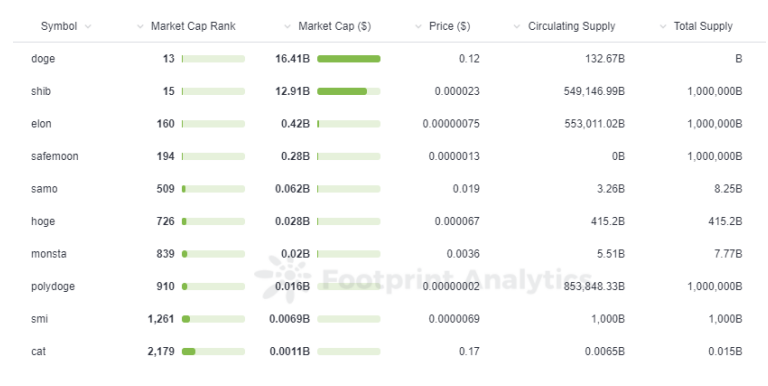768x386 pixels.
Task: Click the polydoge symbol cell
Action: [53, 287]
